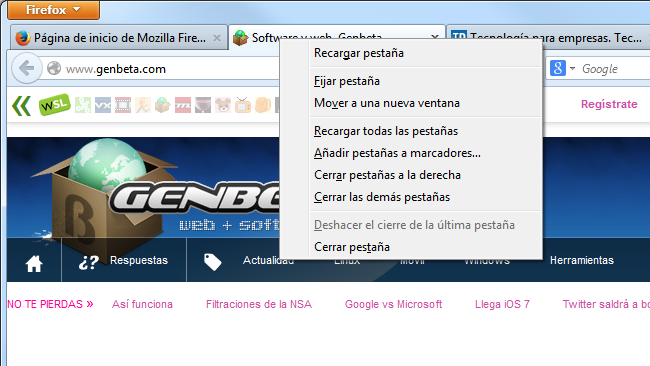The width and height of the screenshot is (650, 366).
Task: Click the wine glass blog icon
Action: 203,105
